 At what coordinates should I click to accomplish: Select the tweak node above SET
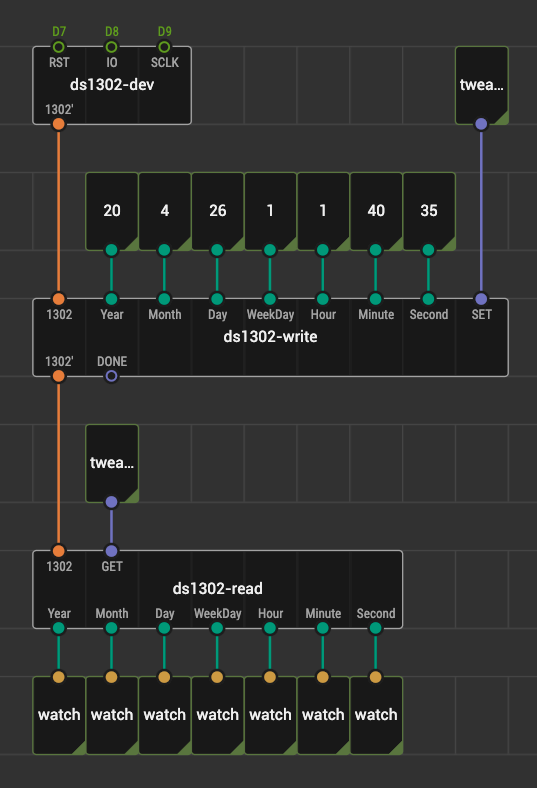481,85
